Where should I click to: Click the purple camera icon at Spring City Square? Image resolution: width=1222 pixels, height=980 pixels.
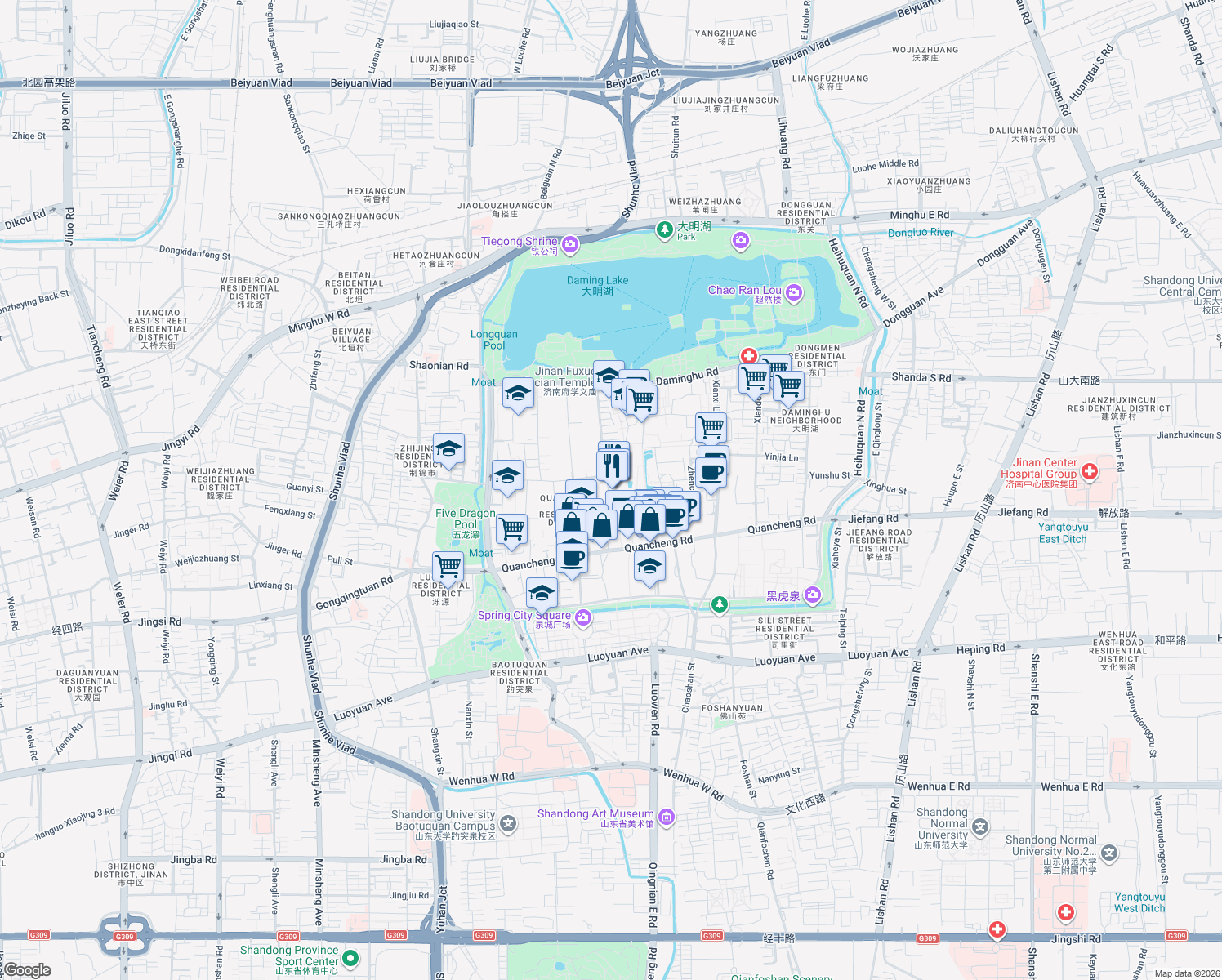(582, 618)
